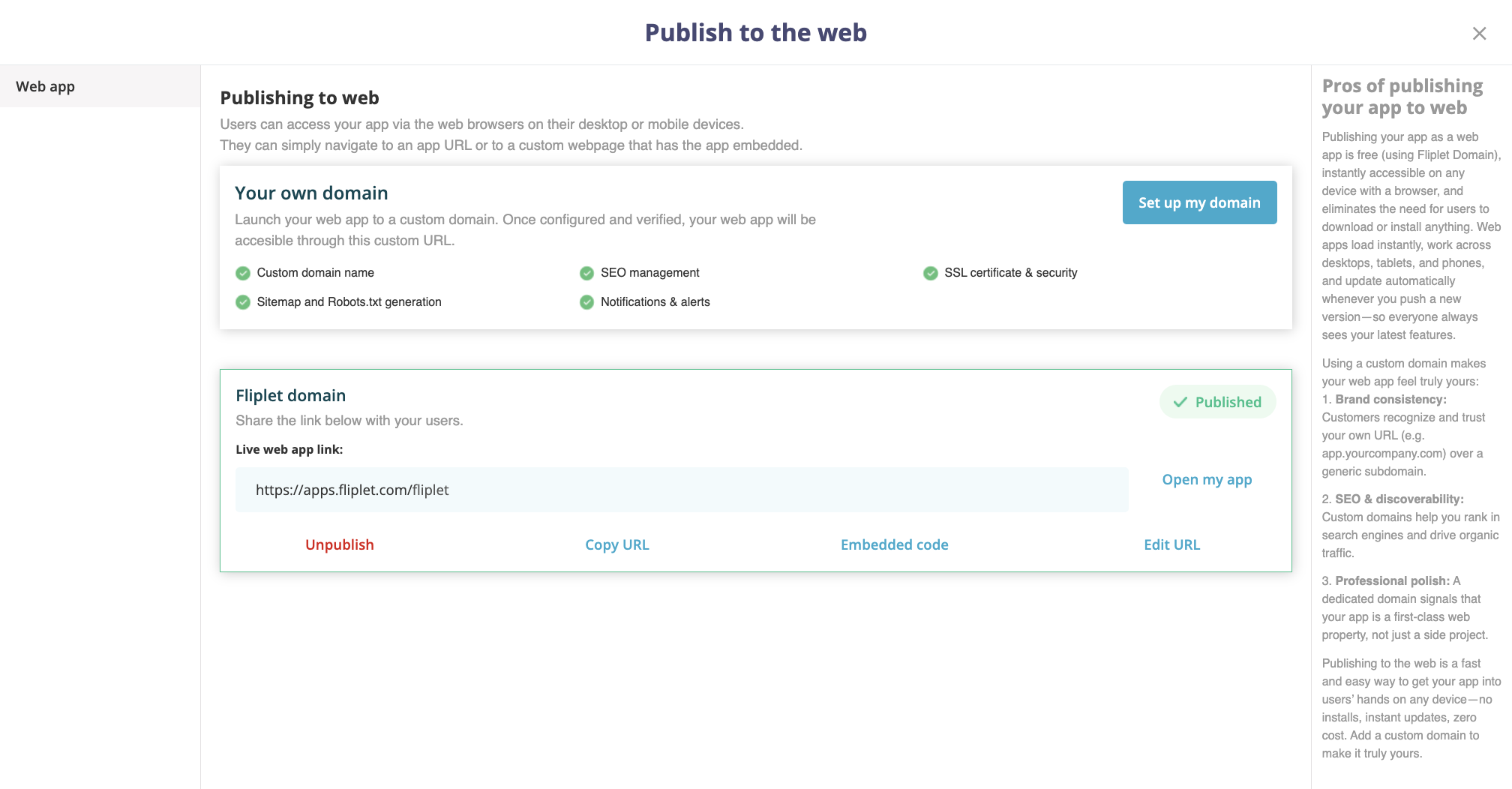Click the 'SSL certificate & security' text
This screenshot has width=1512, height=789.
click(1011, 273)
